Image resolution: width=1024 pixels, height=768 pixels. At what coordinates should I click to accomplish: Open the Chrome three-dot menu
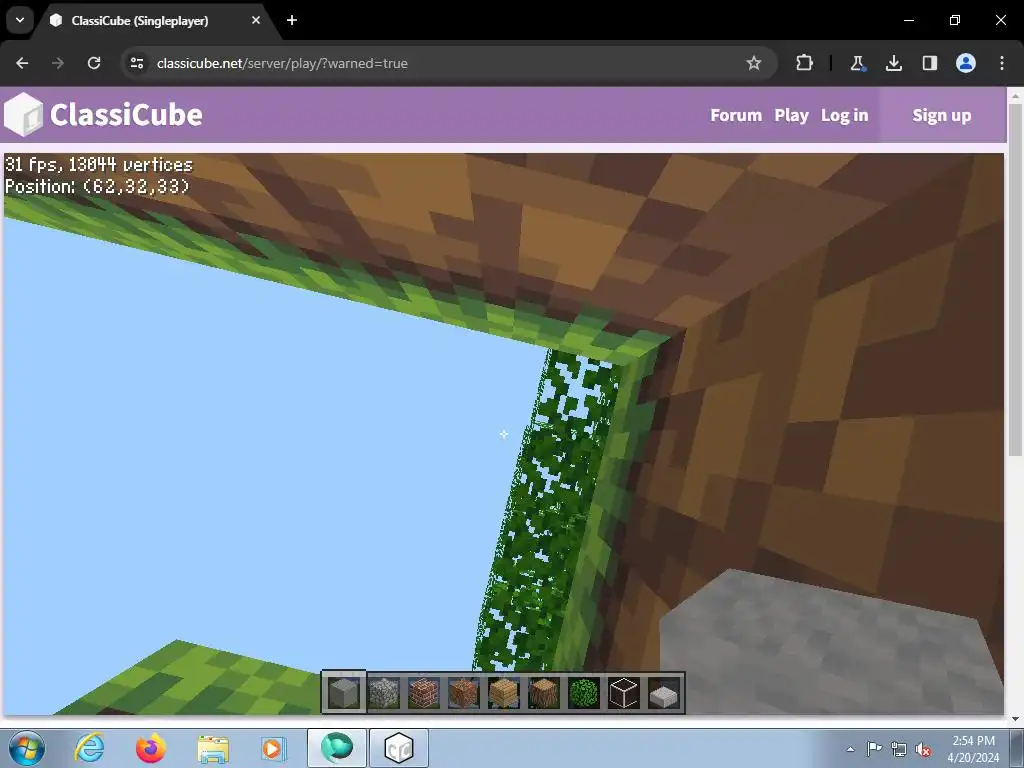[x=1002, y=63]
